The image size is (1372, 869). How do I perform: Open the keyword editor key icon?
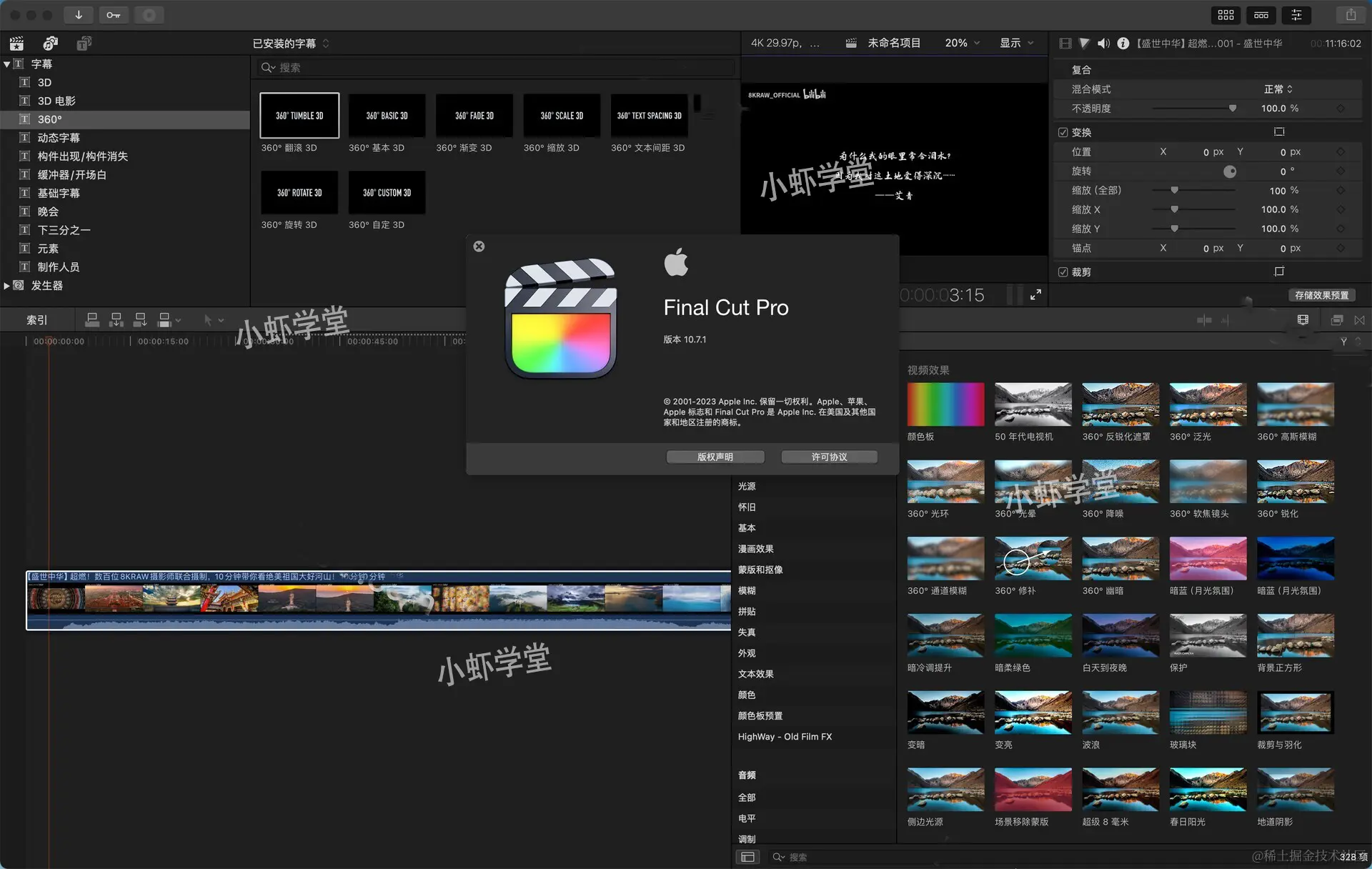coord(114,15)
